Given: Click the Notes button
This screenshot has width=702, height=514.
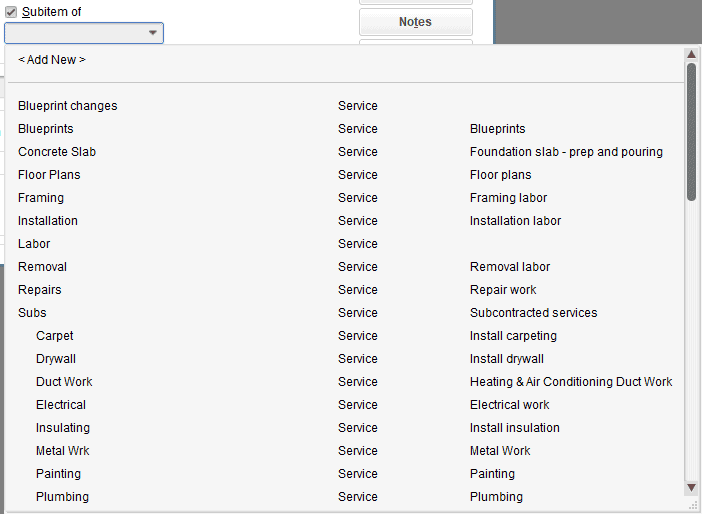Looking at the screenshot, I should coord(415,22).
